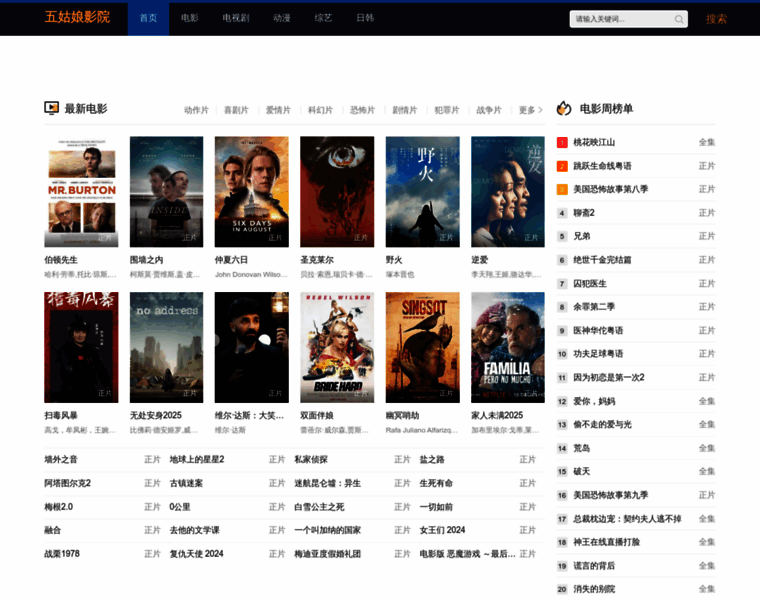Image resolution: width=760 pixels, height=600 pixels.
Task: Go to the 动漫 tab
Action: (282, 18)
